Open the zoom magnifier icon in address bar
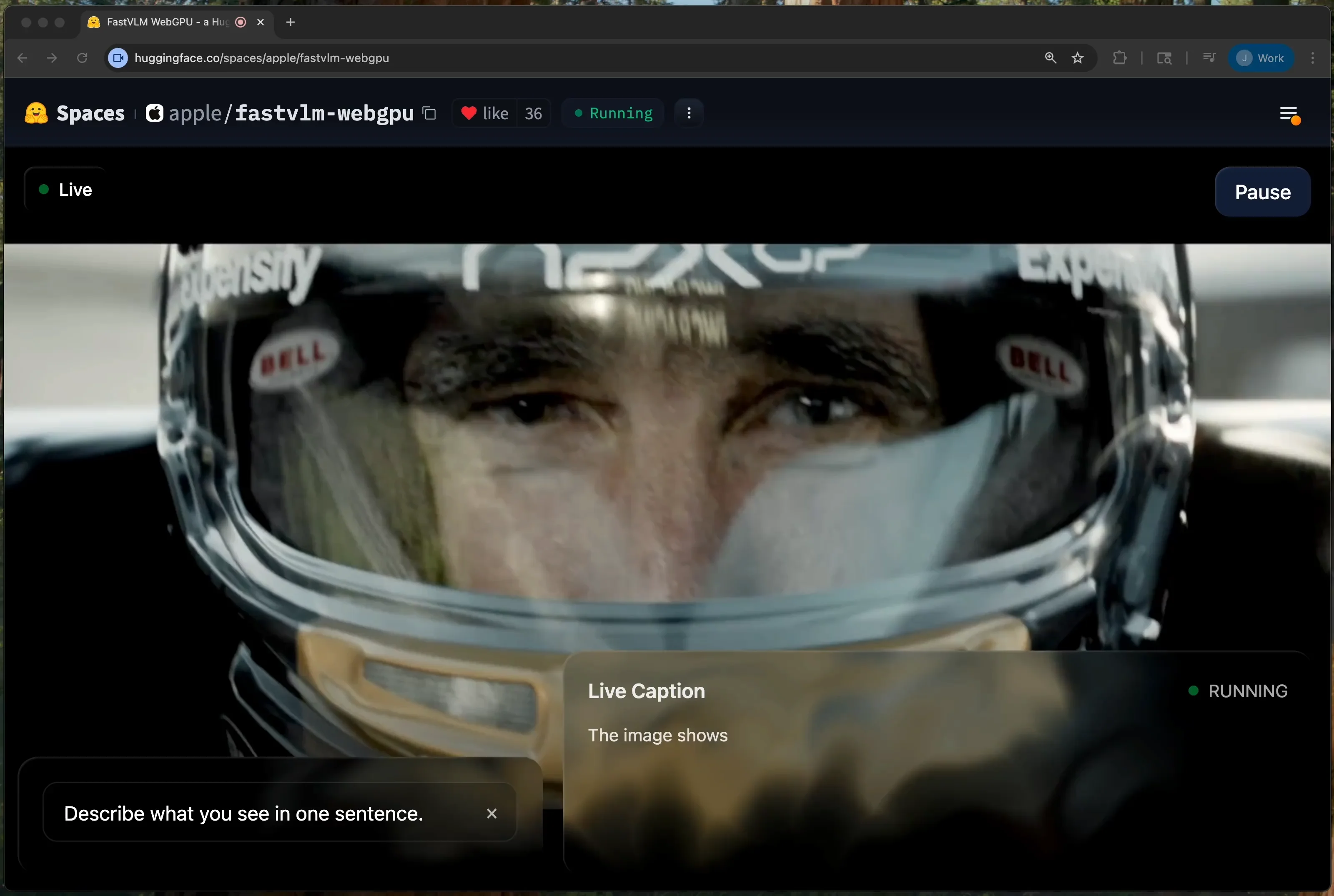 [1051, 58]
